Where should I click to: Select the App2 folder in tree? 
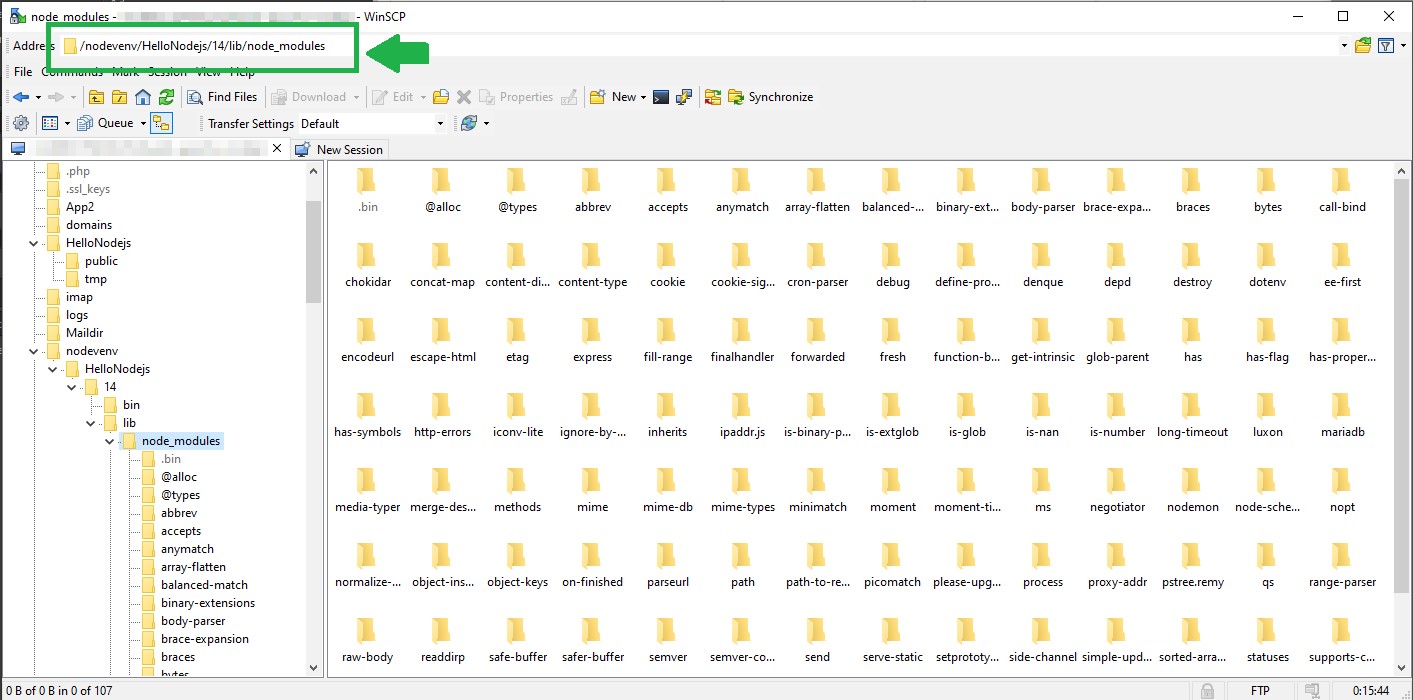coord(80,207)
